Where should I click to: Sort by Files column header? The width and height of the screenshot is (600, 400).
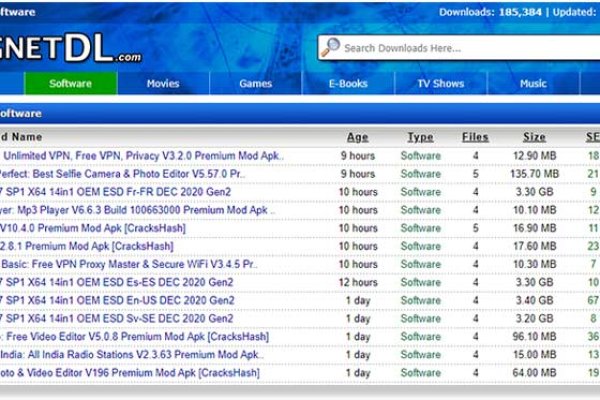(x=475, y=137)
